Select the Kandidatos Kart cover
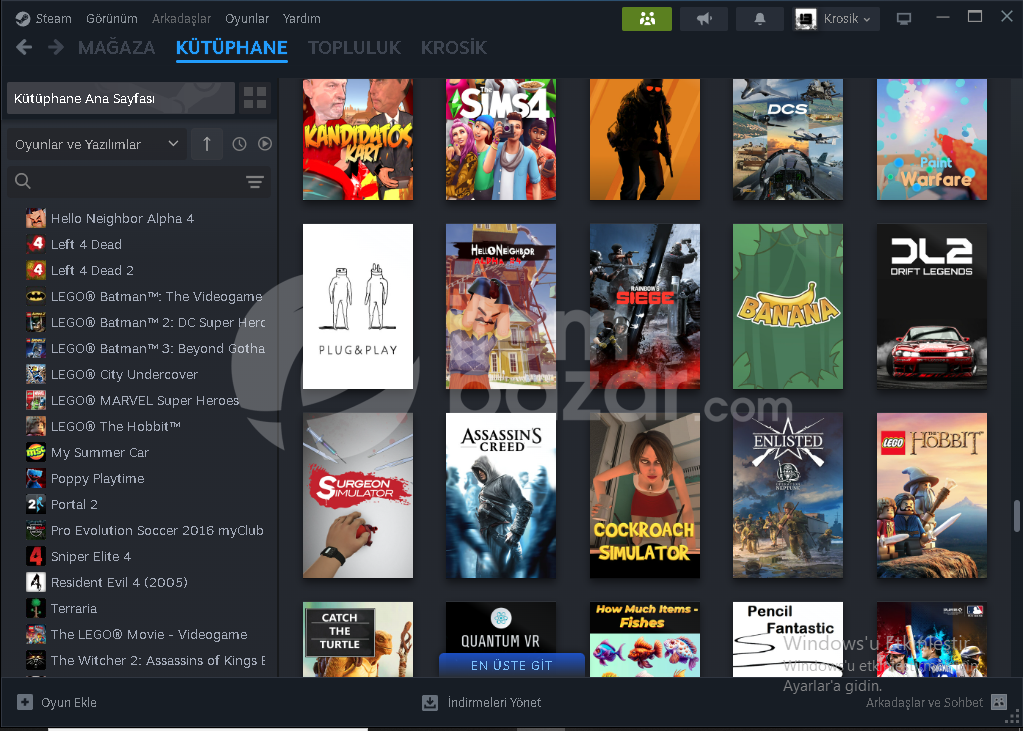This screenshot has width=1023, height=731. (358, 139)
